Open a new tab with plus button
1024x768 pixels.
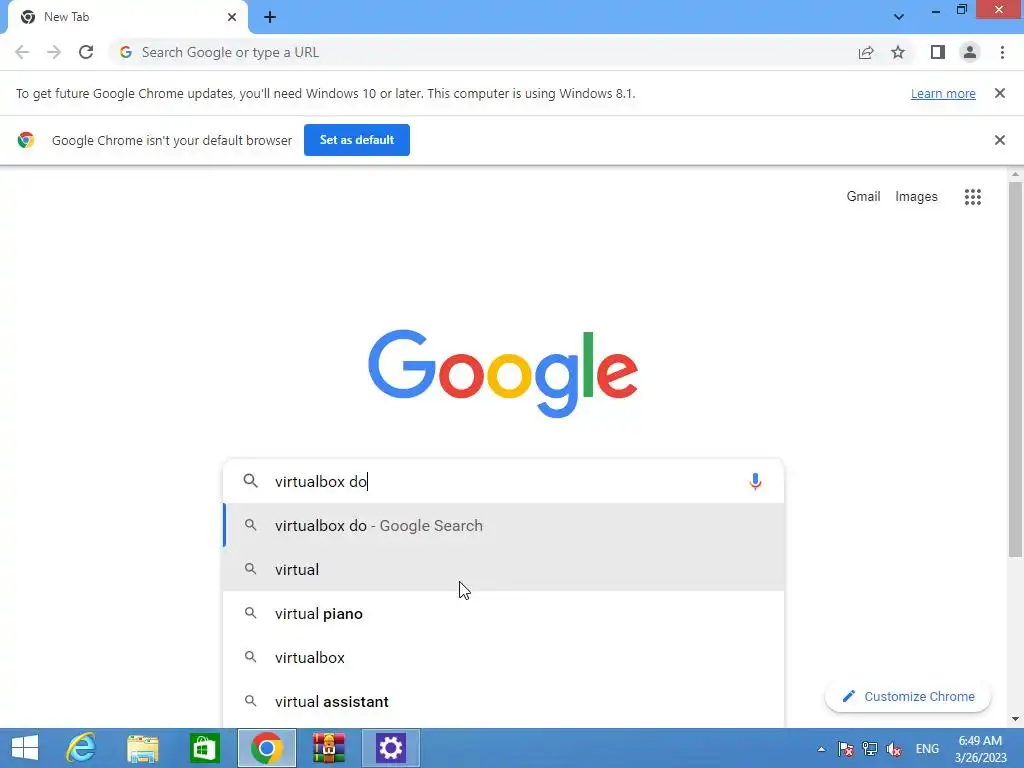(270, 18)
